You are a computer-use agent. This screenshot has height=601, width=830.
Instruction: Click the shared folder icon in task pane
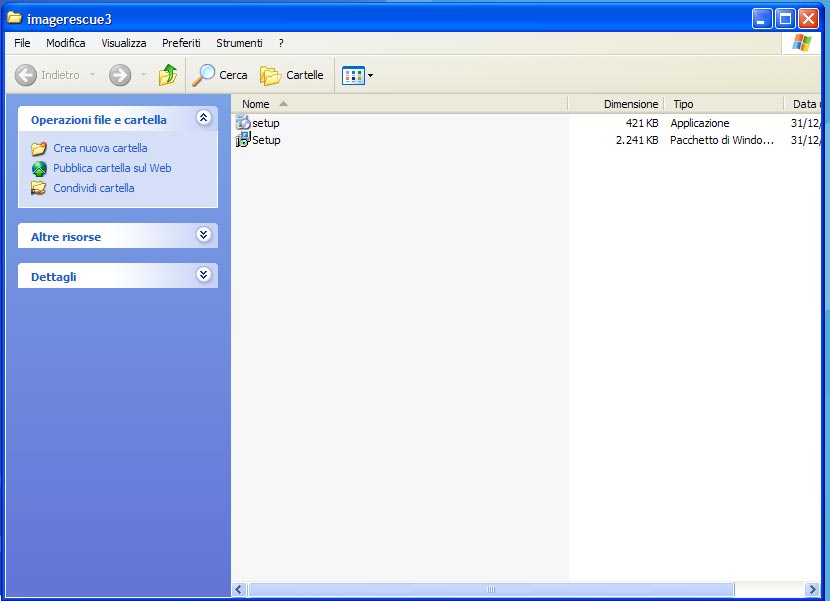click(x=39, y=188)
